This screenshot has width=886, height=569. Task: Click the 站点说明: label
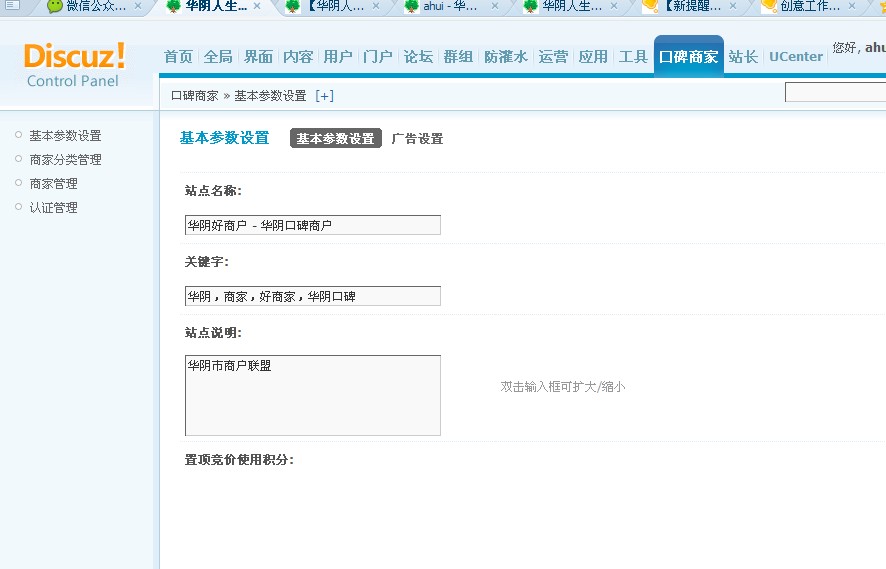point(213,333)
